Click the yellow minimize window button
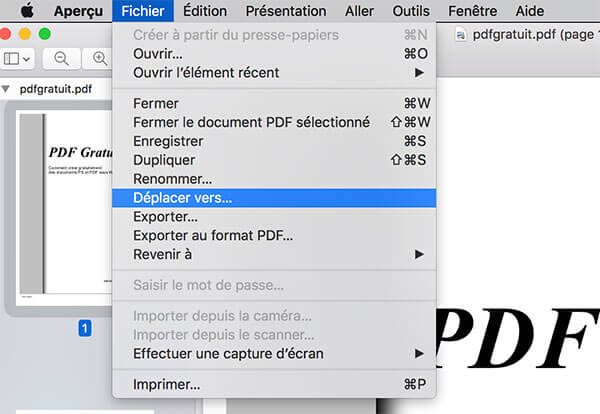 click(x=25, y=34)
